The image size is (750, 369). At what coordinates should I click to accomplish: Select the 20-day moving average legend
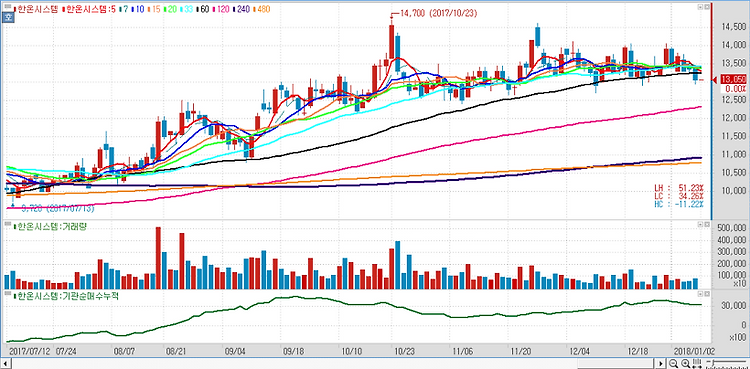tap(170, 9)
